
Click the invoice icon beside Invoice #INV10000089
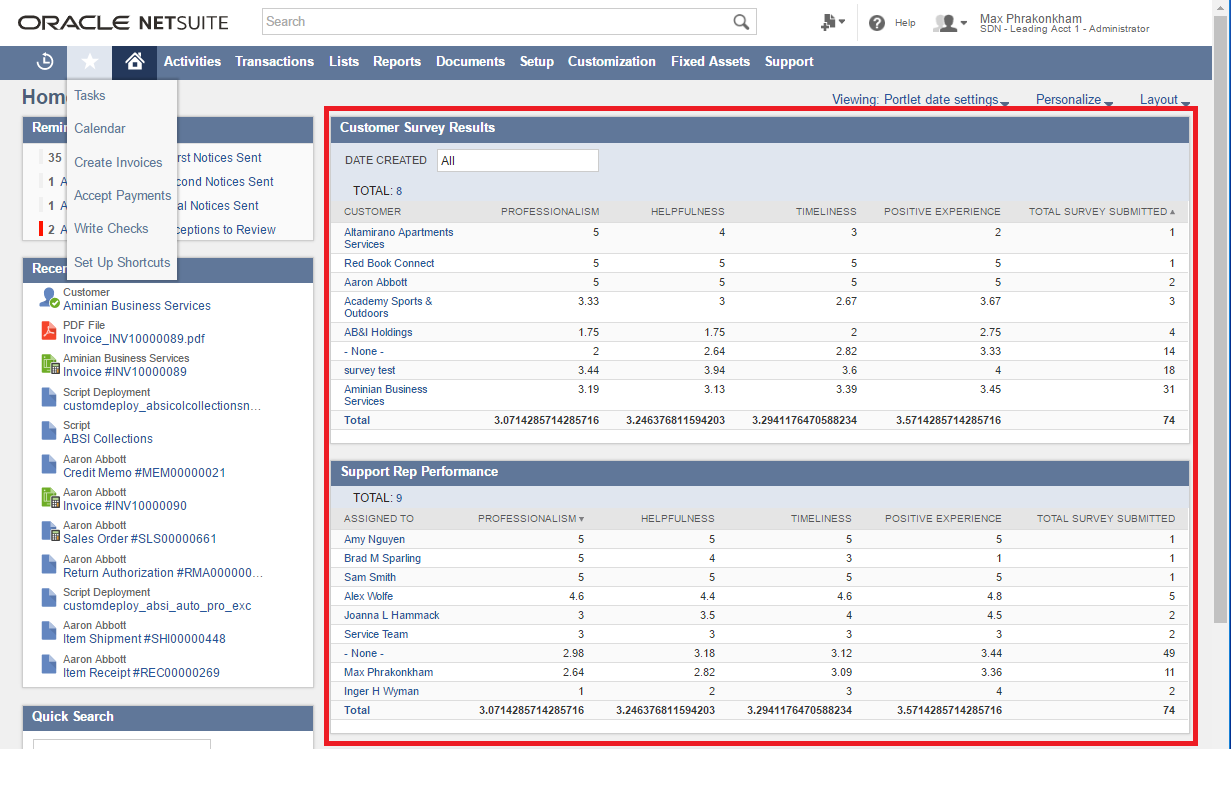[50, 365]
